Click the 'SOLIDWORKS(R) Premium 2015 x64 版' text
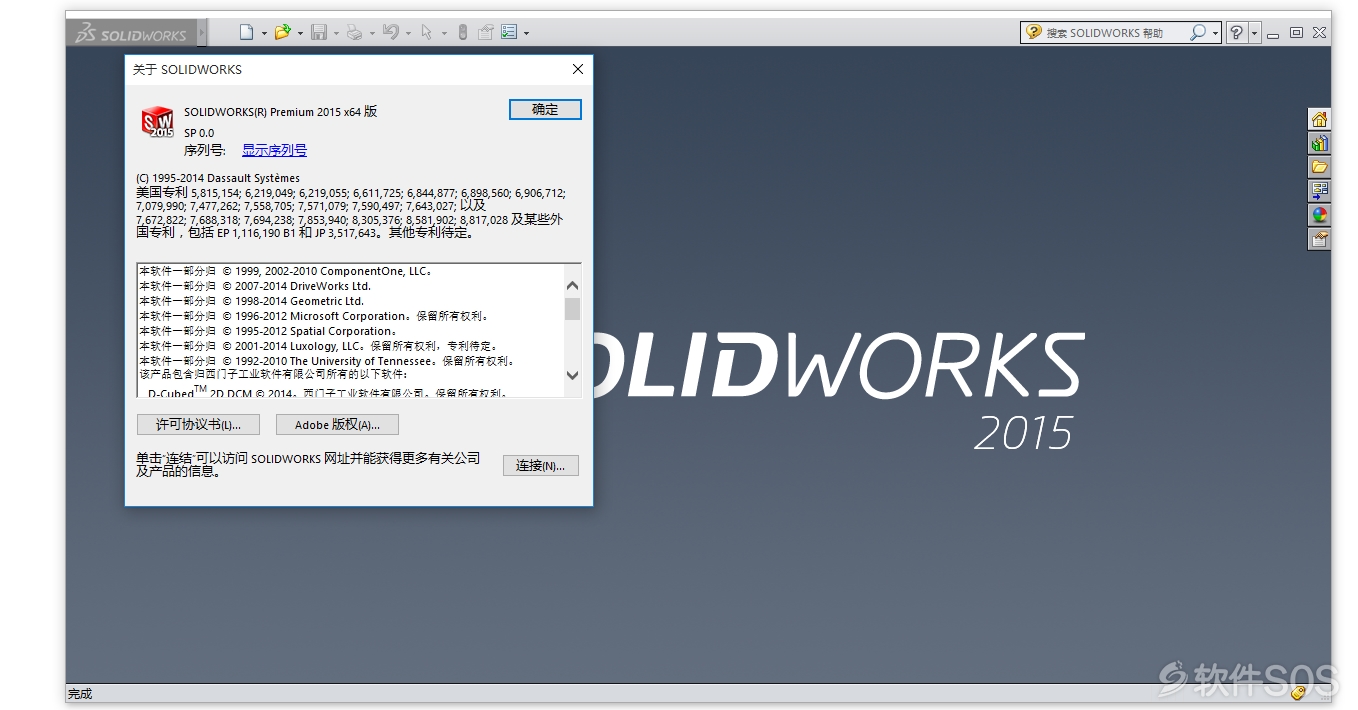 [x=281, y=112]
